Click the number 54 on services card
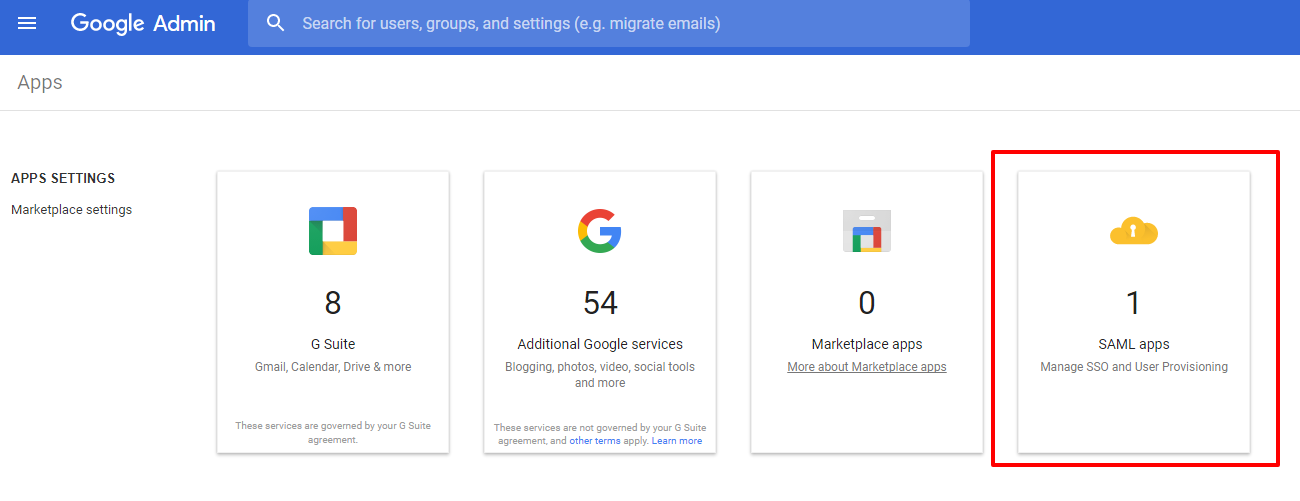The width and height of the screenshot is (1300, 501). (x=600, y=303)
